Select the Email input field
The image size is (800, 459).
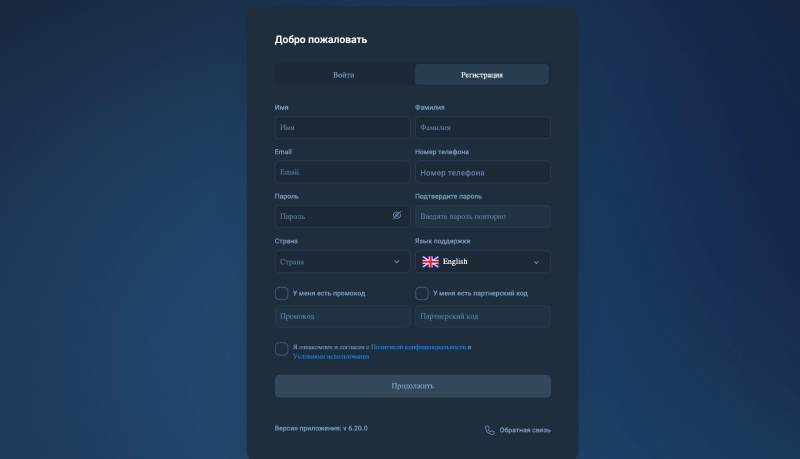[342, 172]
